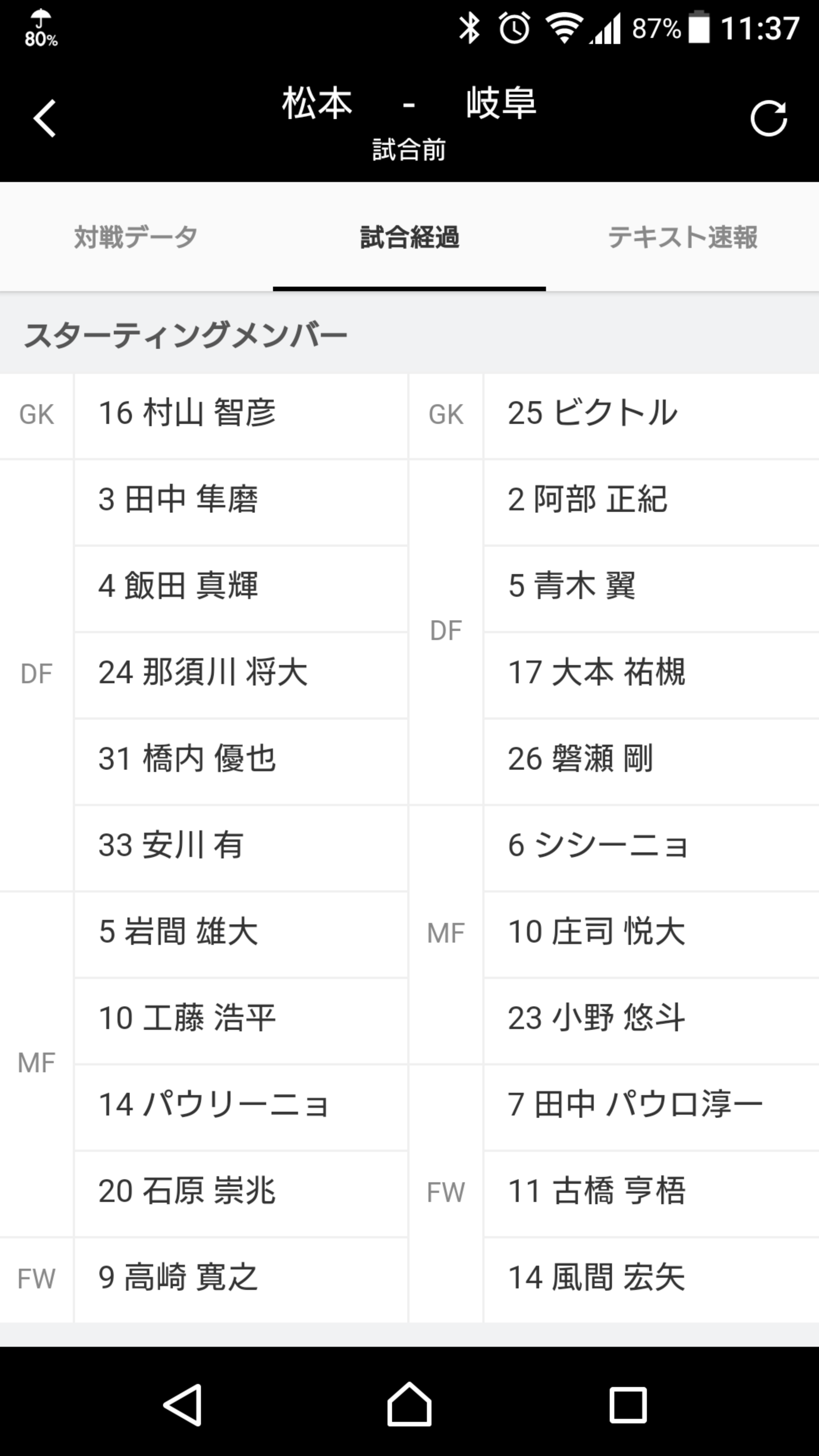Tap the Bluetooth status icon
819x1456 pixels.
[x=469, y=28]
